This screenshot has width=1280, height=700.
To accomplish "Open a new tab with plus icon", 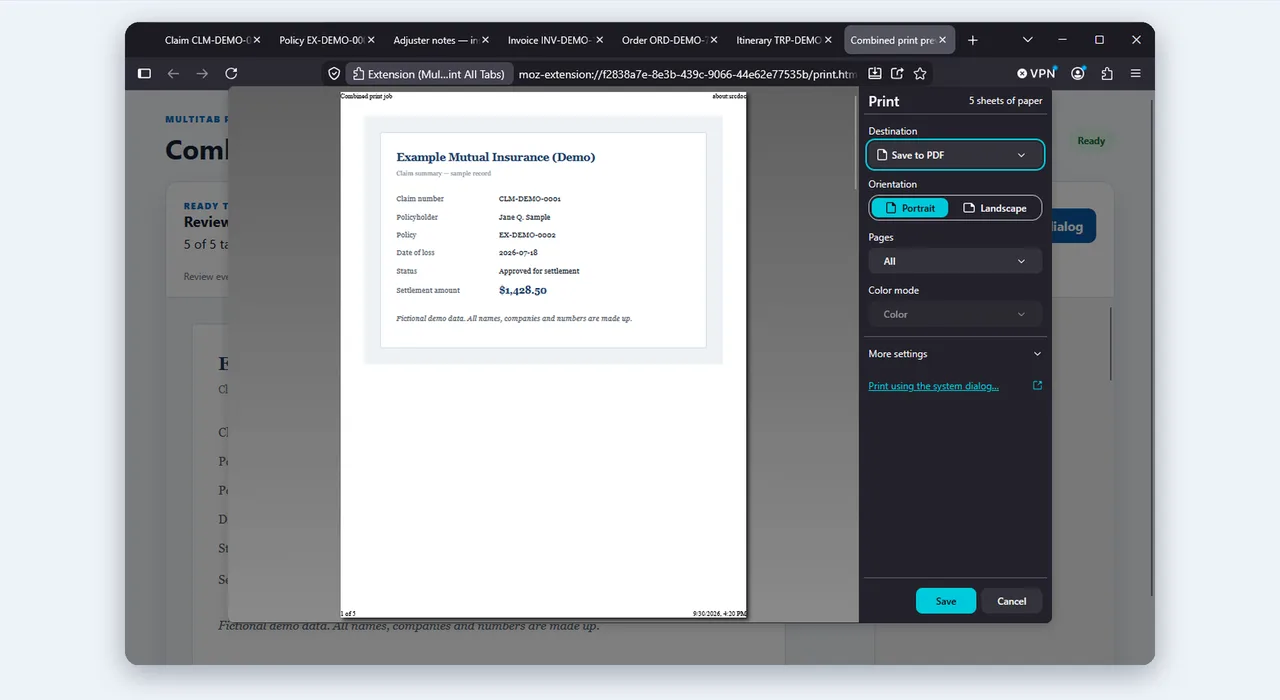I will click(x=973, y=40).
